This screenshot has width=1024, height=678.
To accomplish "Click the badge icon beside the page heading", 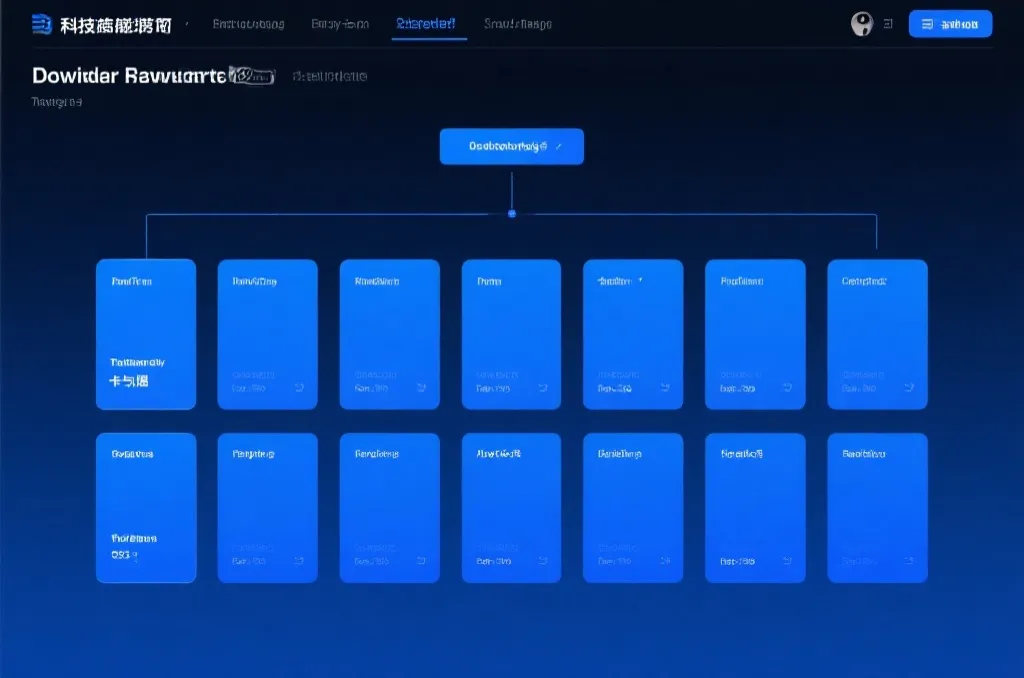I will pyautogui.click(x=252, y=75).
